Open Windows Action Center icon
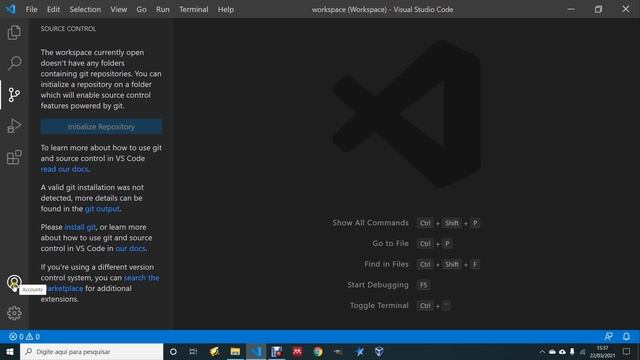The width and height of the screenshot is (640, 360). pos(627,351)
